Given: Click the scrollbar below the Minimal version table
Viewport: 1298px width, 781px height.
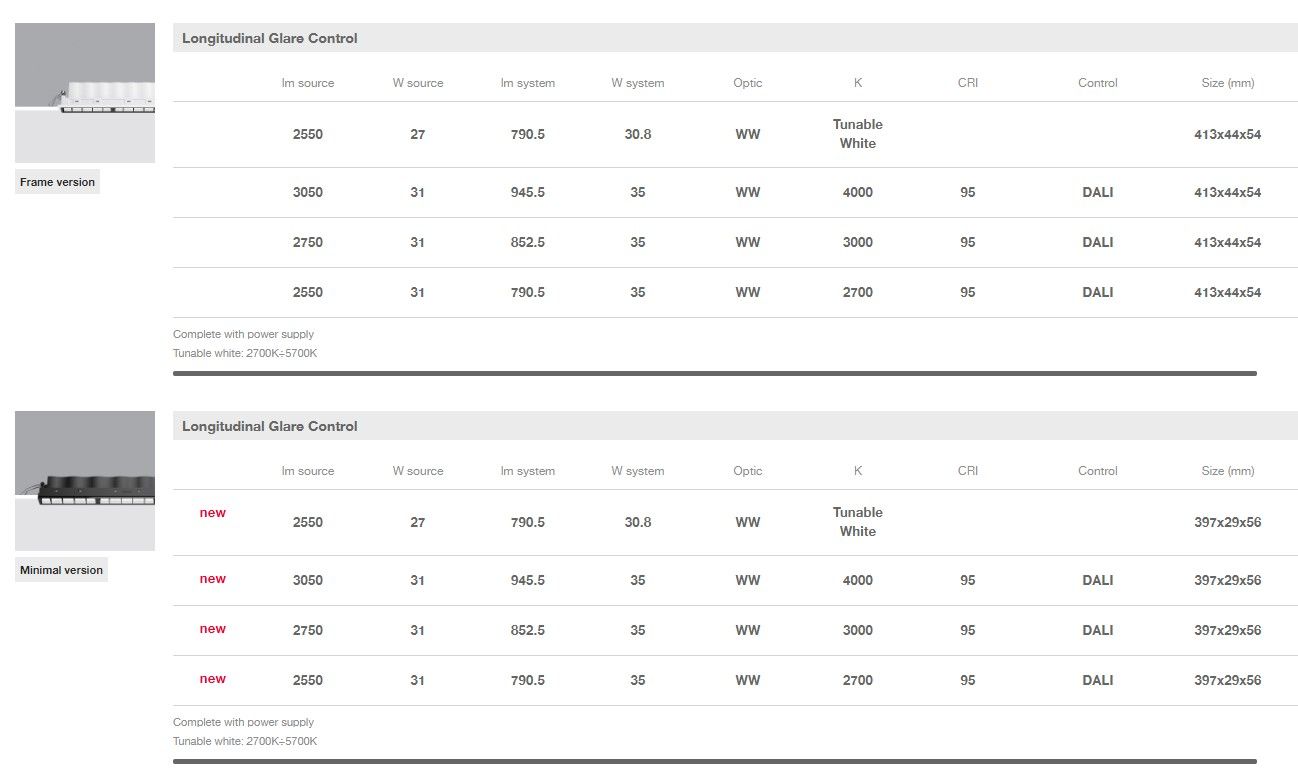Looking at the screenshot, I should (714, 761).
